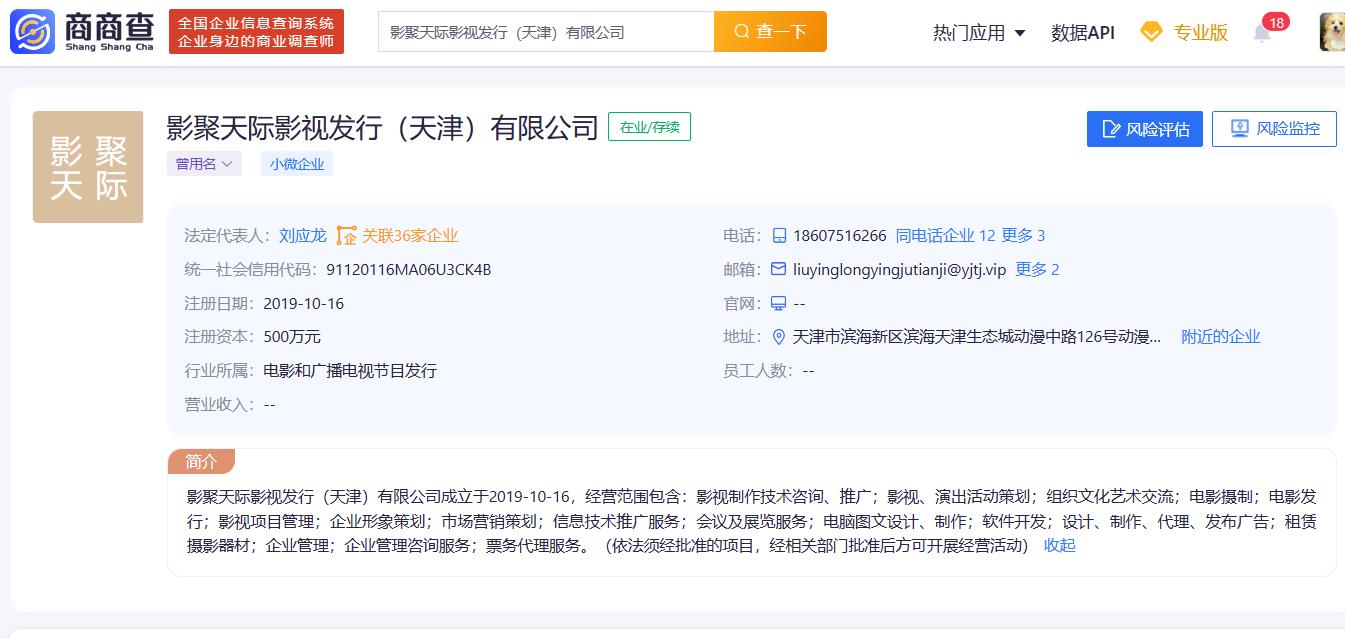Image resolution: width=1345 pixels, height=639 pixels.
Task: Click the notification bell icon
Action: [1262, 33]
